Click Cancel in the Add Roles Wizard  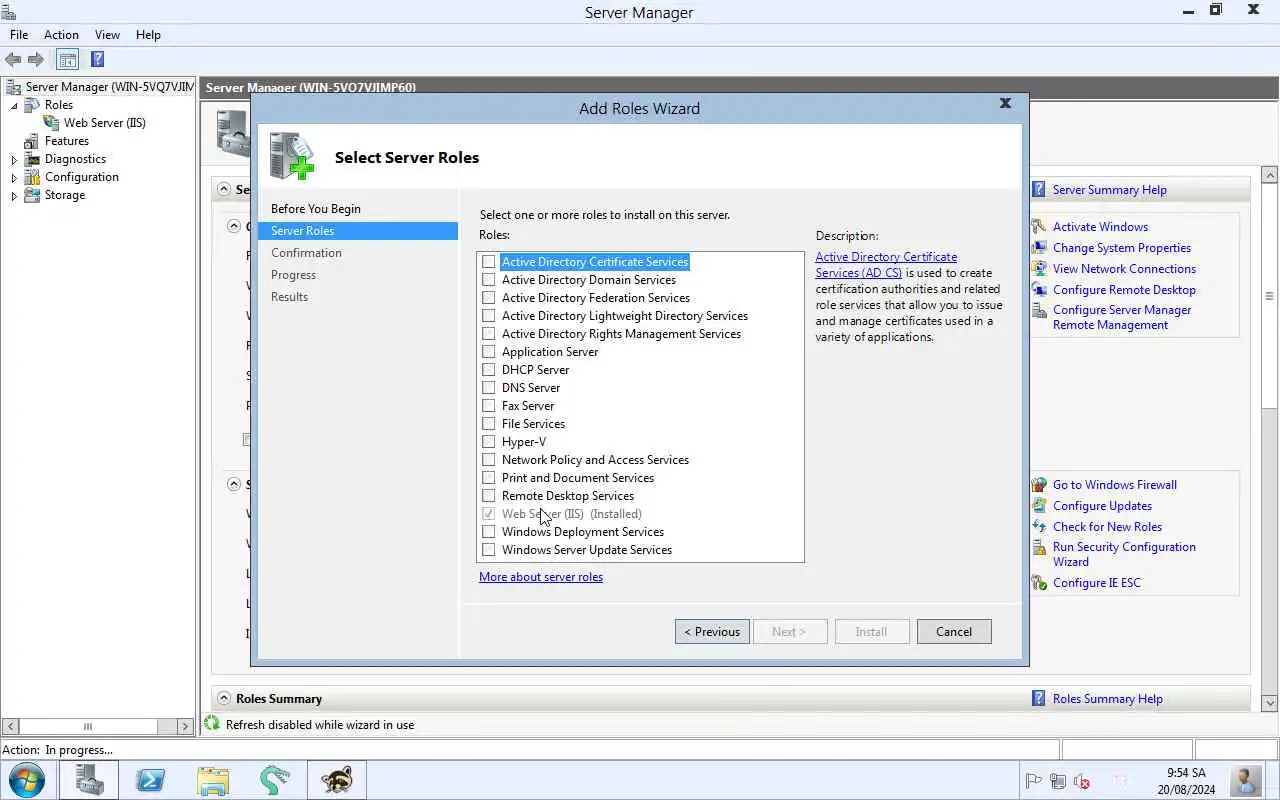954,632
